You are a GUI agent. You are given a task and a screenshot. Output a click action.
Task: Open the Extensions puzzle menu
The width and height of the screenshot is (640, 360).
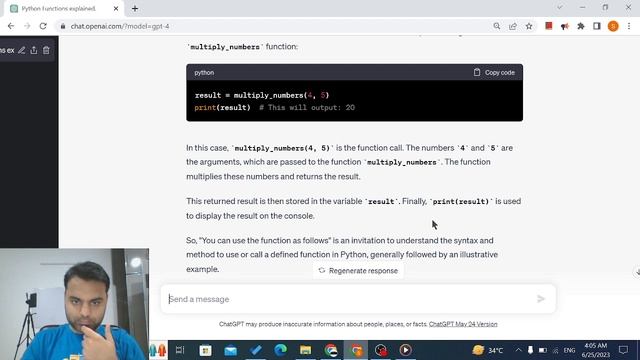(x=581, y=26)
